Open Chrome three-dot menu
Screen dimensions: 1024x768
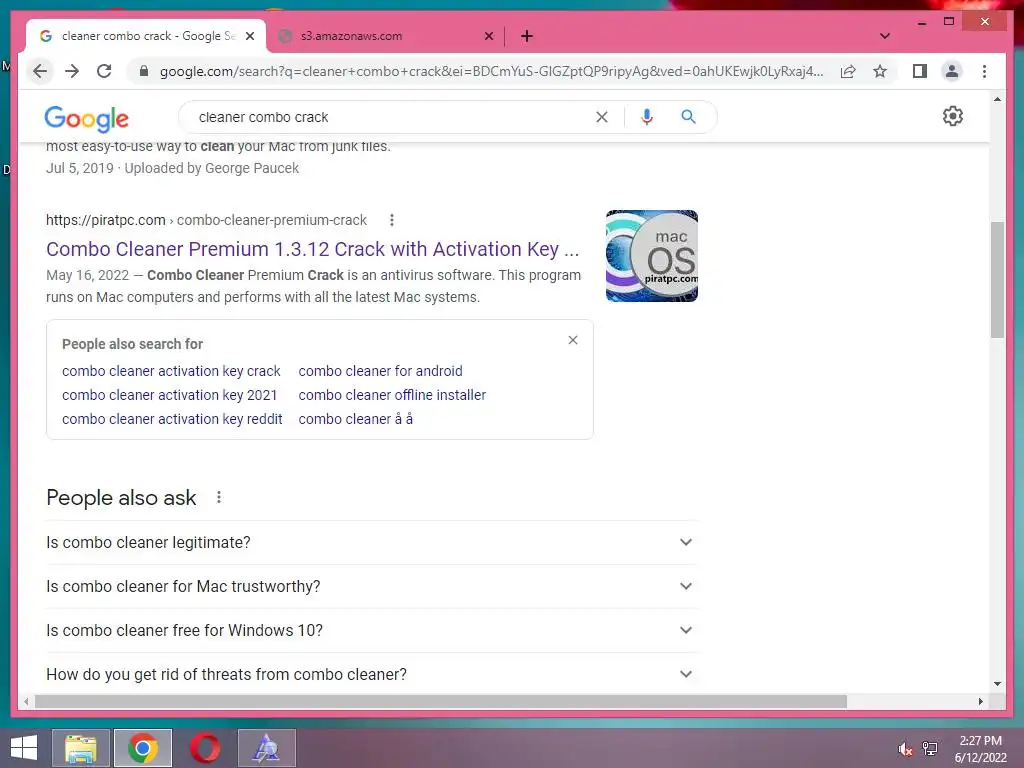coord(984,71)
